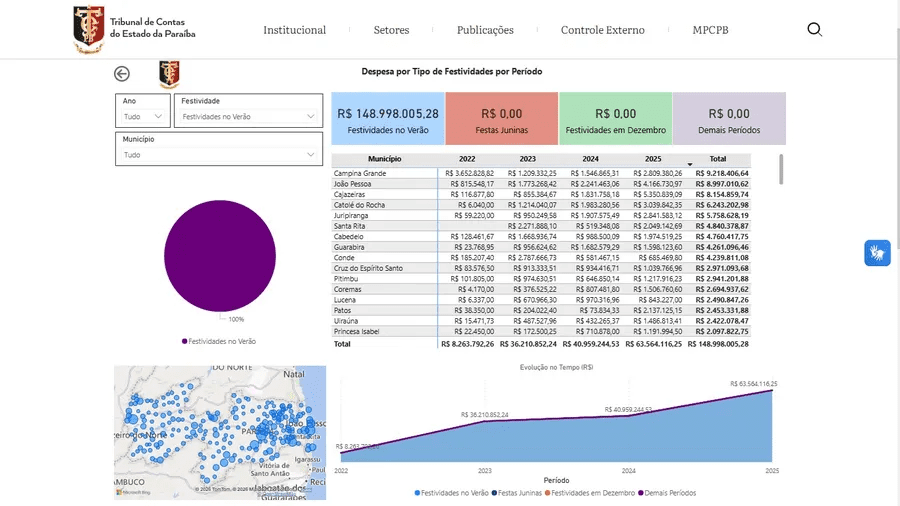Image resolution: width=900 pixels, height=506 pixels.
Task: Open the Controle Externo menu
Action: click(602, 30)
